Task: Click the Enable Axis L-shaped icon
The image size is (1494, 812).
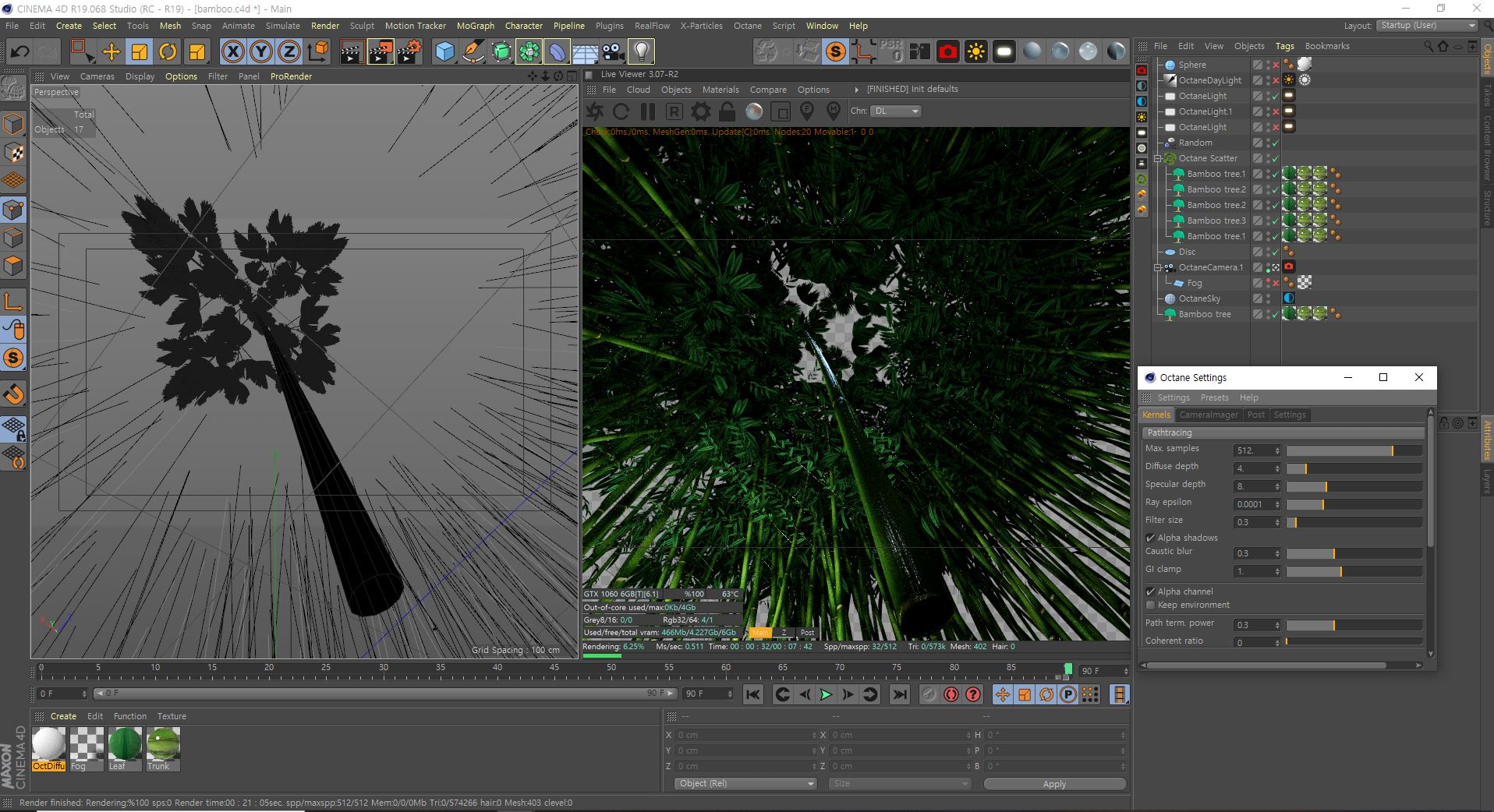Action: click(13, 301)
